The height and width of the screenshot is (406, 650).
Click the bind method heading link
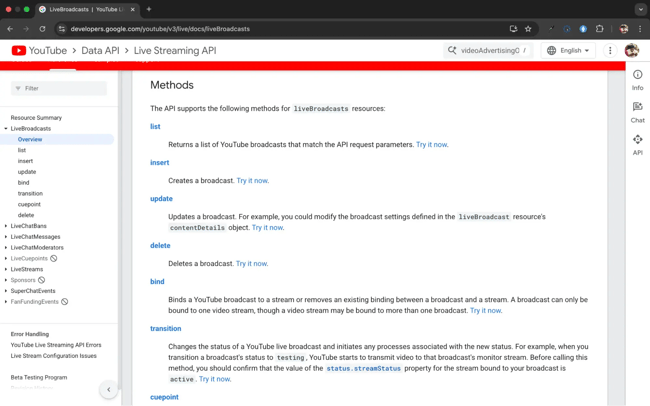tap(157, 282)
